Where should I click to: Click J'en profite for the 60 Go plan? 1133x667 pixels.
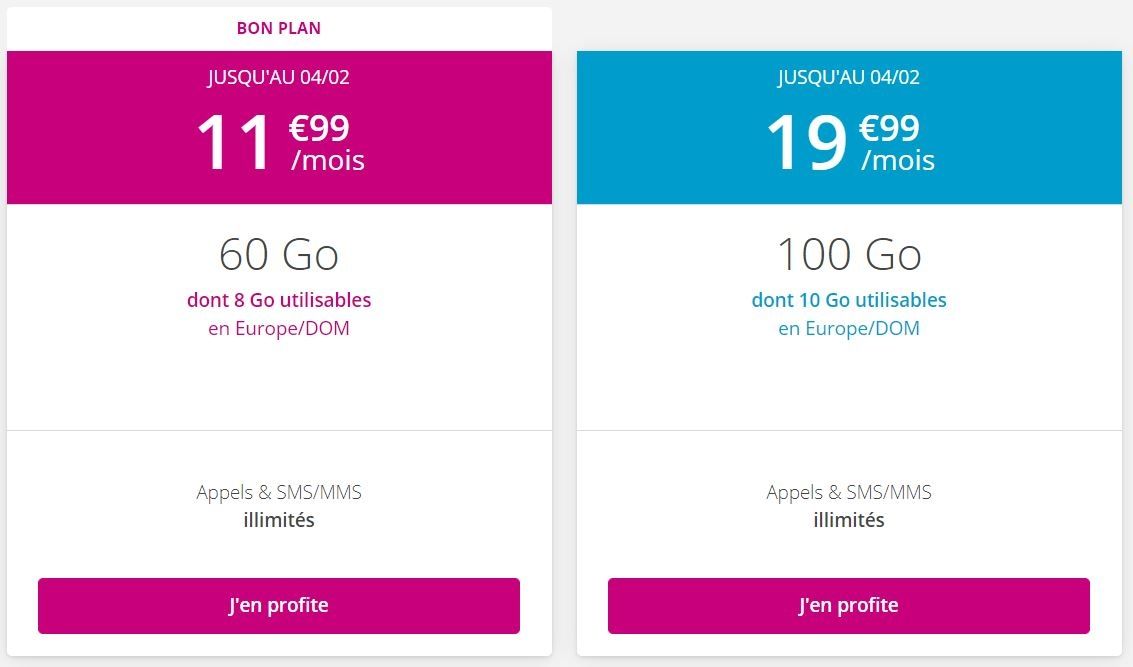pyautogui.click(x=279, y=606)
